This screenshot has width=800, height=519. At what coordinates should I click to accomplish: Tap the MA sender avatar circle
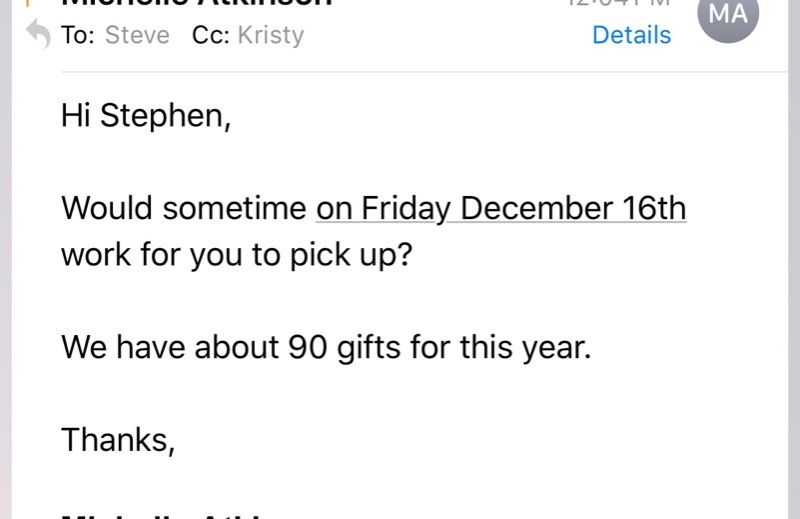coord(727,15)
